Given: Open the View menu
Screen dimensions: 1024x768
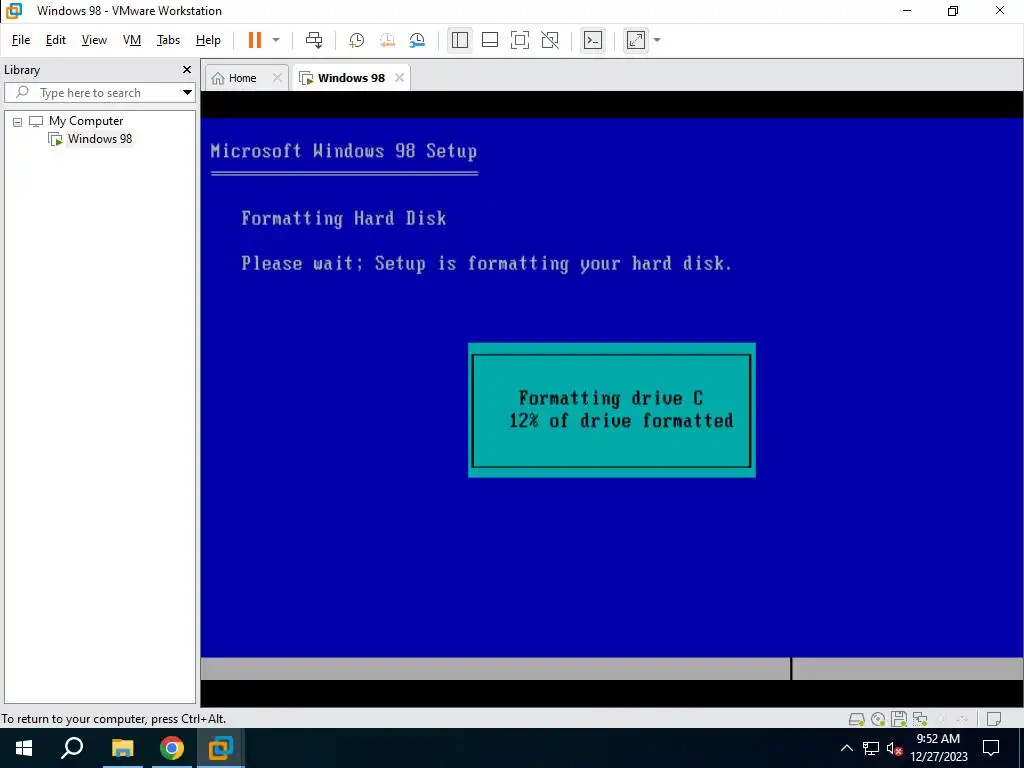Looking at the screenshot, I should [94, 40].
